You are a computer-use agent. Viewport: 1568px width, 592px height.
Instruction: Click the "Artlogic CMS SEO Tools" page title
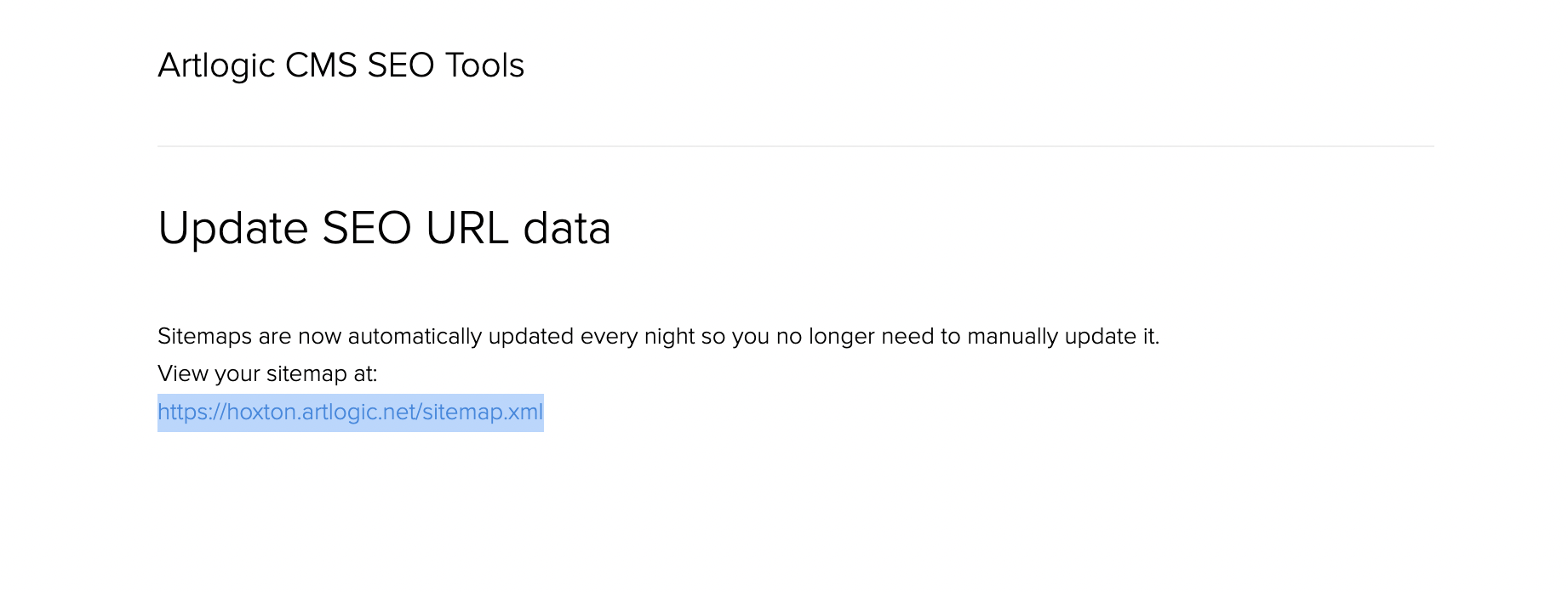(340, 65)
